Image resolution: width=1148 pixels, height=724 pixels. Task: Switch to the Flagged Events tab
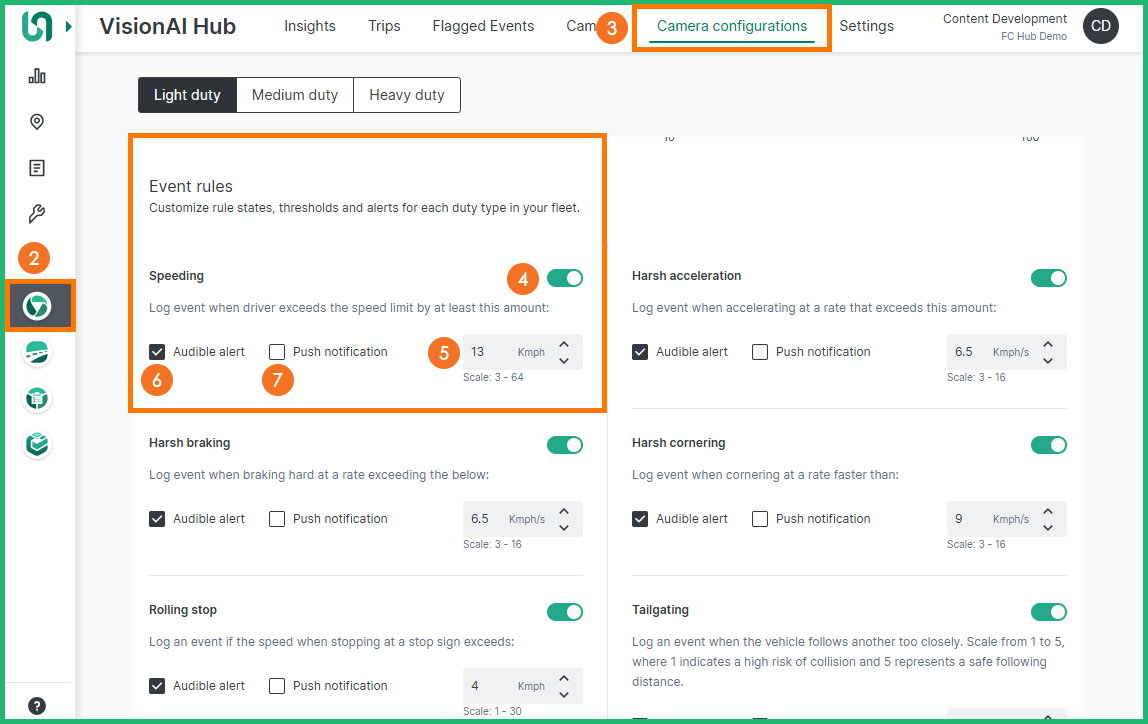(483, 26)
